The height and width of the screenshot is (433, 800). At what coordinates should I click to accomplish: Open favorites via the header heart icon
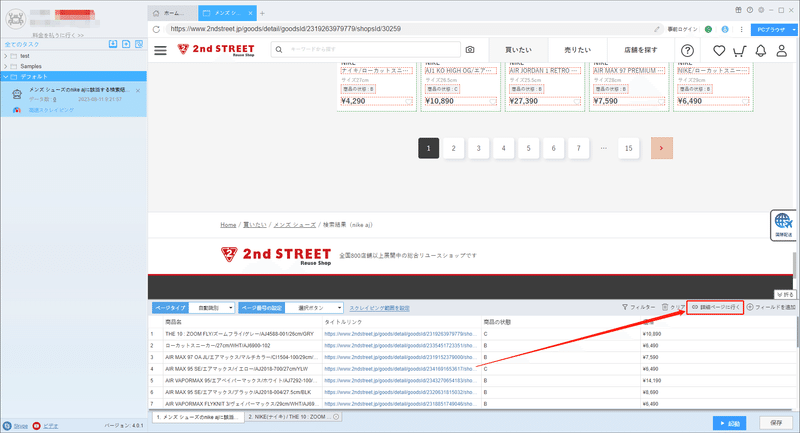[x=719, y=50]
